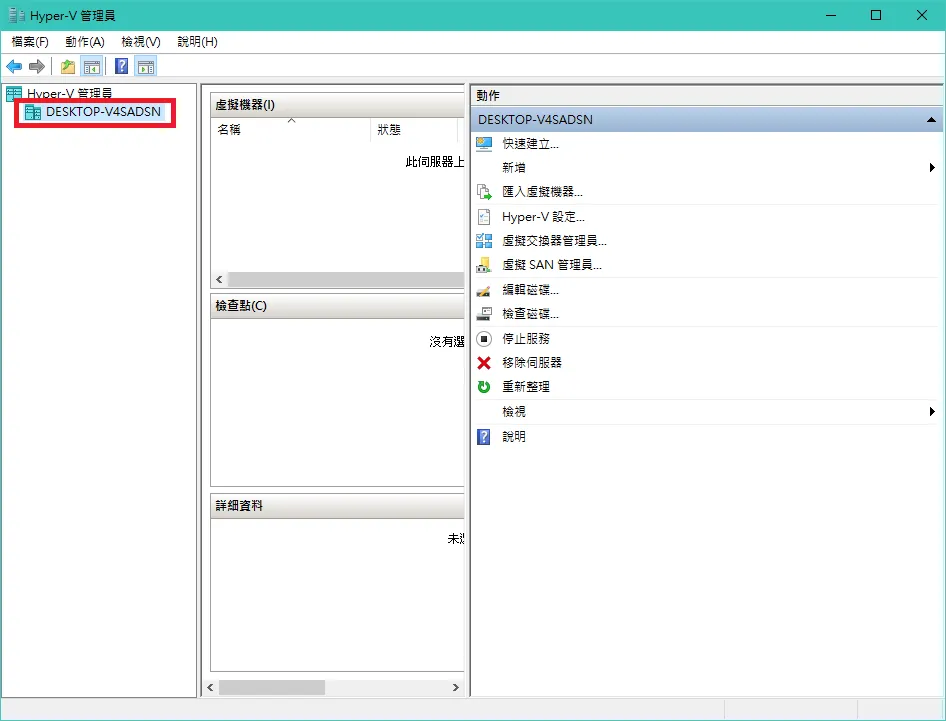946x721 pixels.
Task: Select Hyper-V 管理員 root tree item
Action: [69, 94]
